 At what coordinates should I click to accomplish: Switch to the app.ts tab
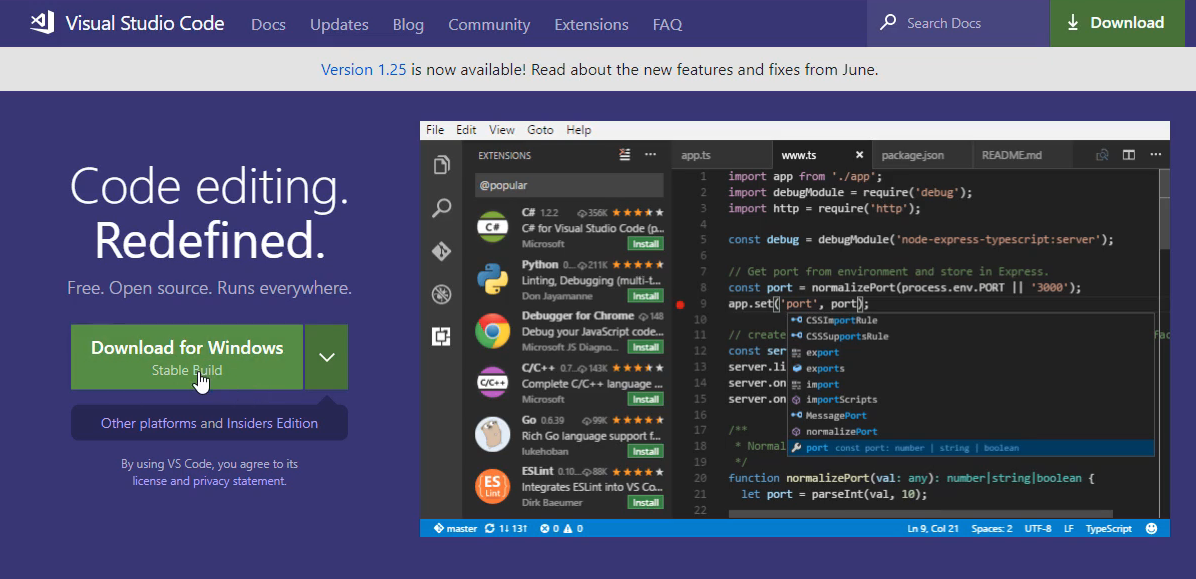pyautogui.click(x=722, y=155)
